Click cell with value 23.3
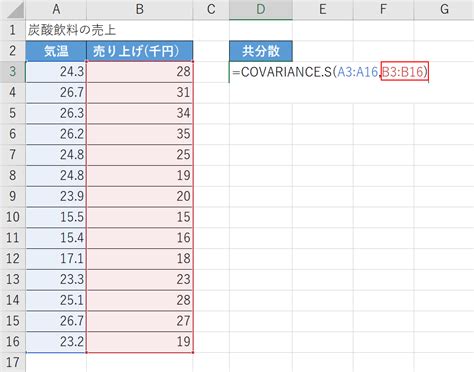474x372 pixels. click(56, 279)
